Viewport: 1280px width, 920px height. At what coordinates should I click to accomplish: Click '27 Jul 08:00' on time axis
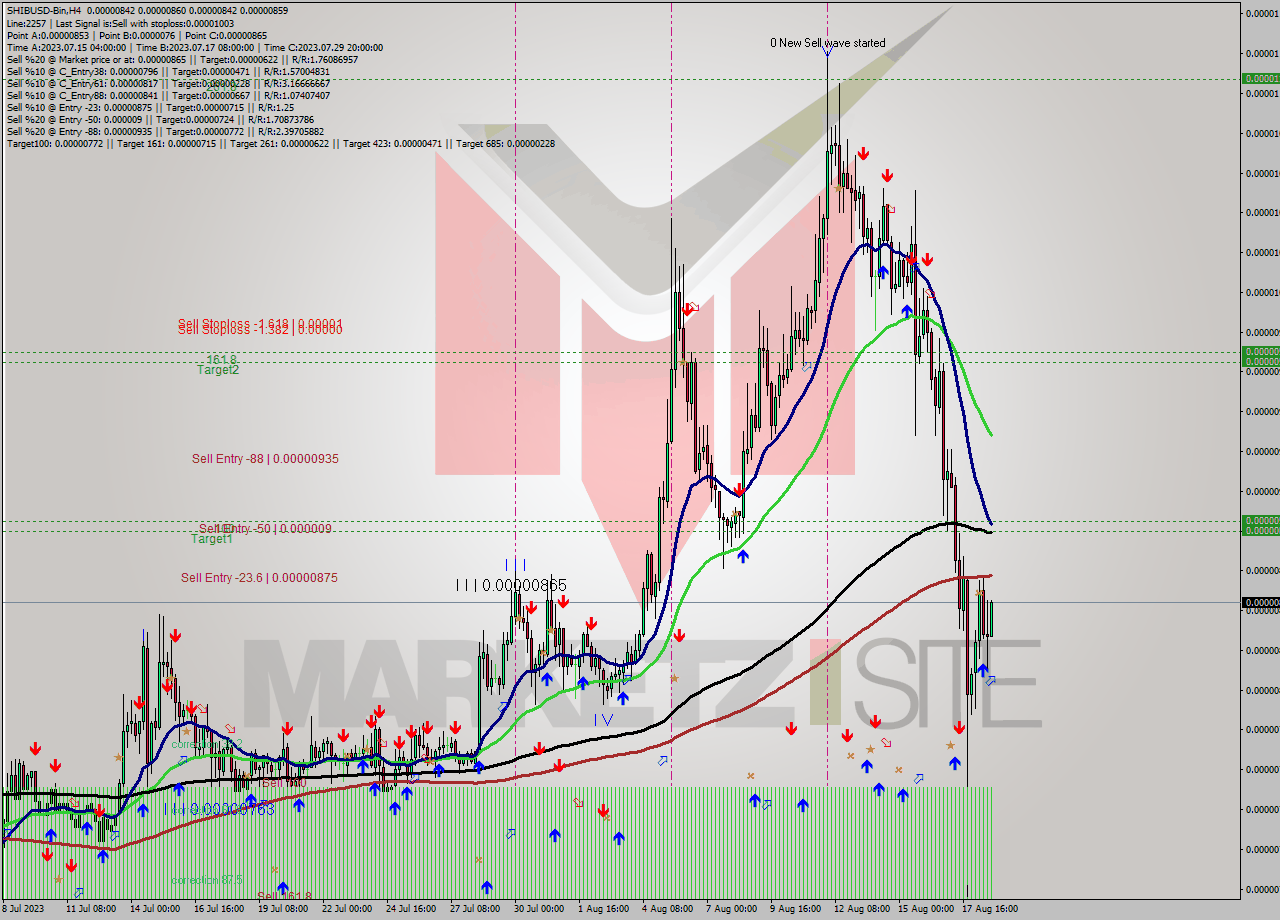(x=475, y=909)
